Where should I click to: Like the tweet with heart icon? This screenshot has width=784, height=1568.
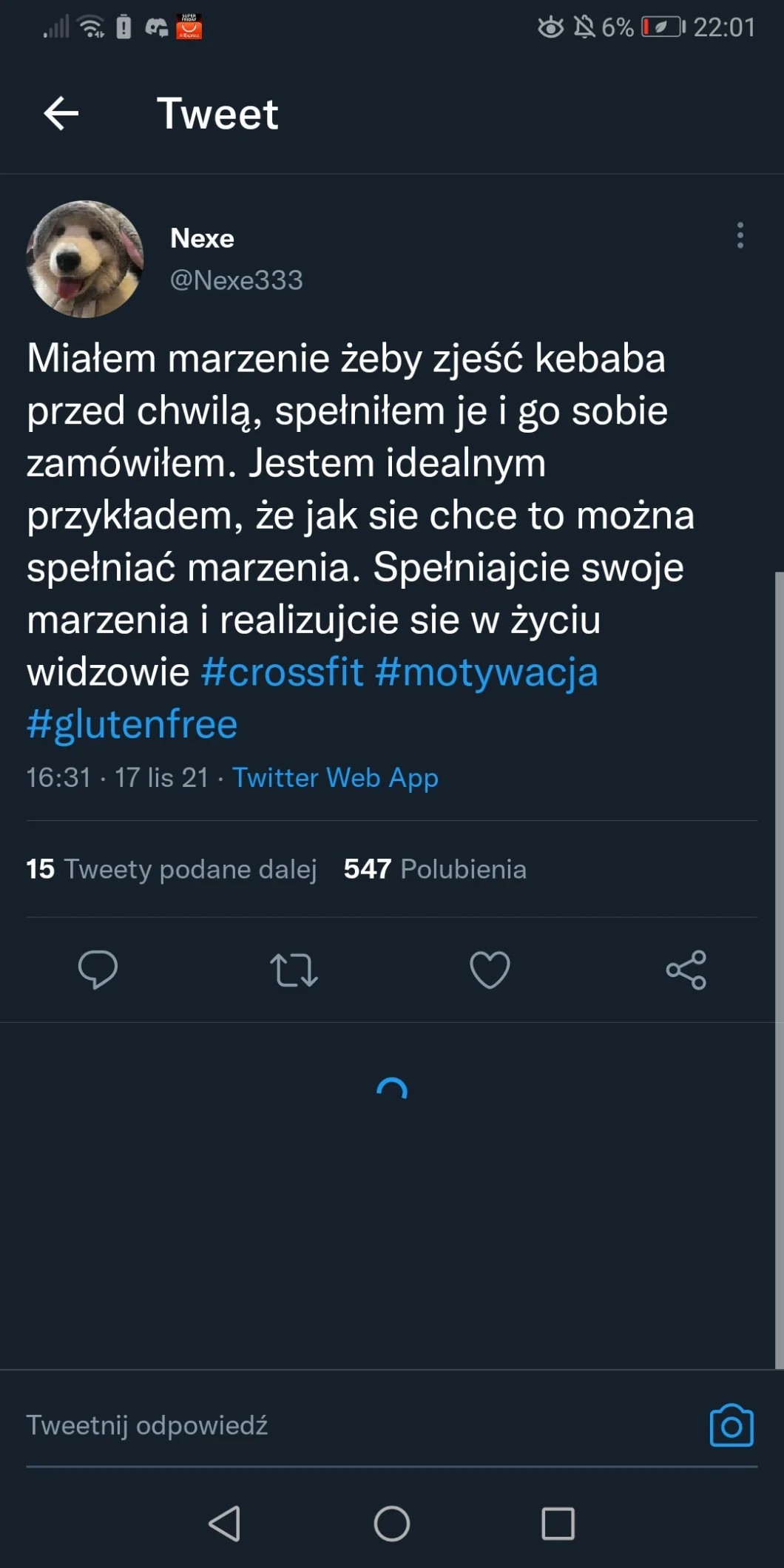(x=490, y=970)
